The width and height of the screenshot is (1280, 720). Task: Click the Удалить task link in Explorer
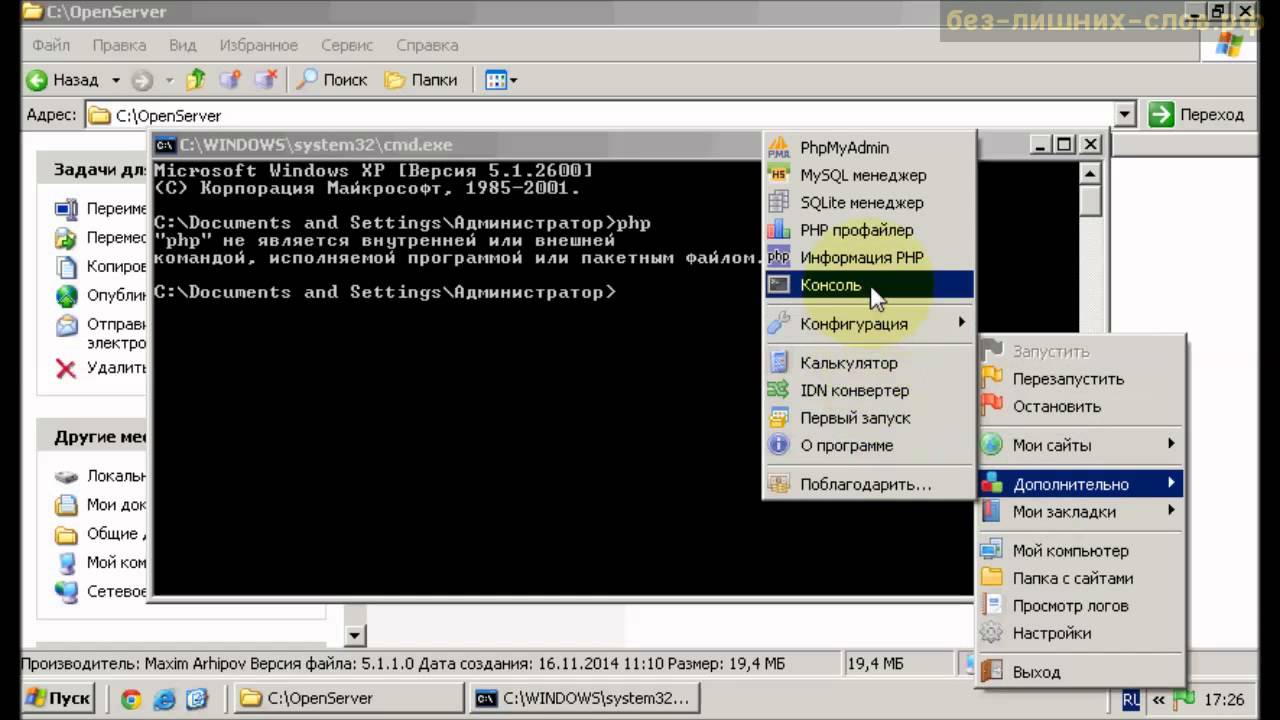(x=101, y=368)
